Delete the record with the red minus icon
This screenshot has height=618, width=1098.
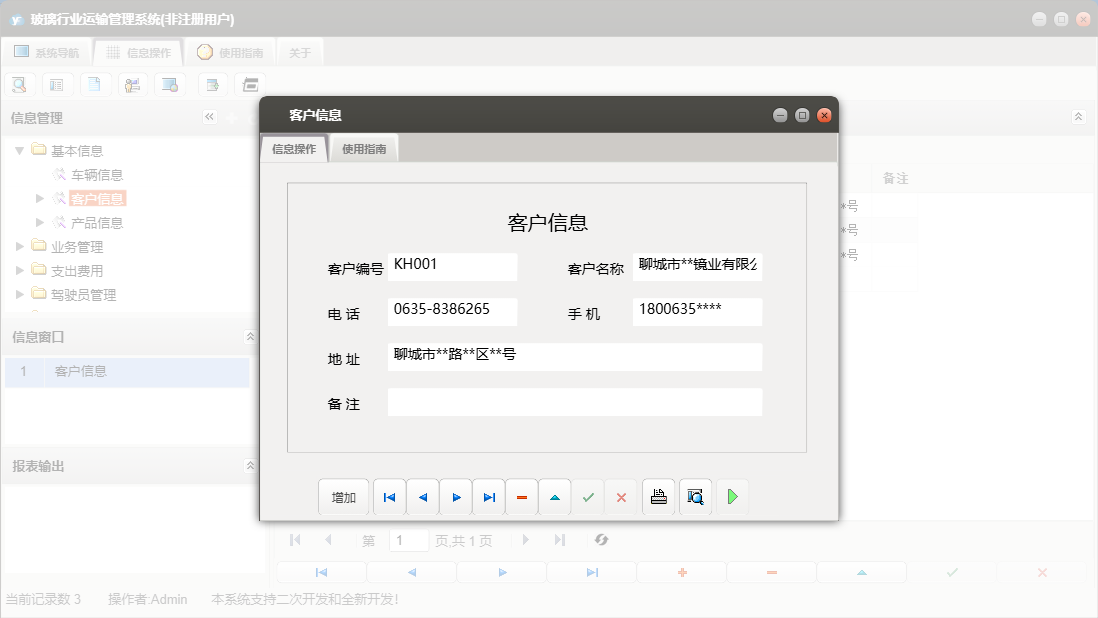tap(521, 496)
